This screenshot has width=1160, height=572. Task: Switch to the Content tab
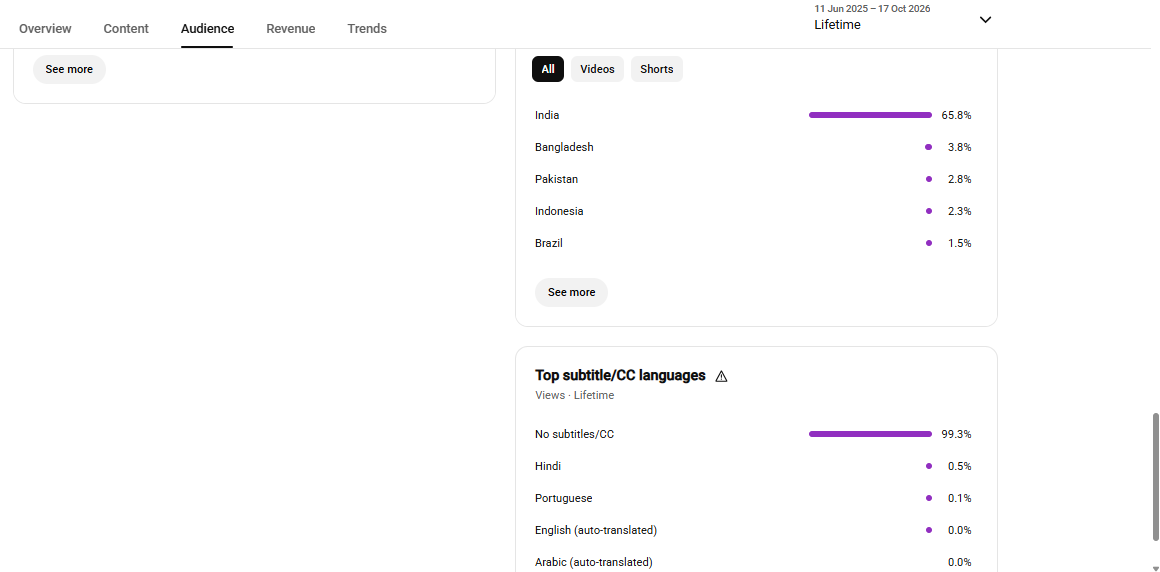126,29
